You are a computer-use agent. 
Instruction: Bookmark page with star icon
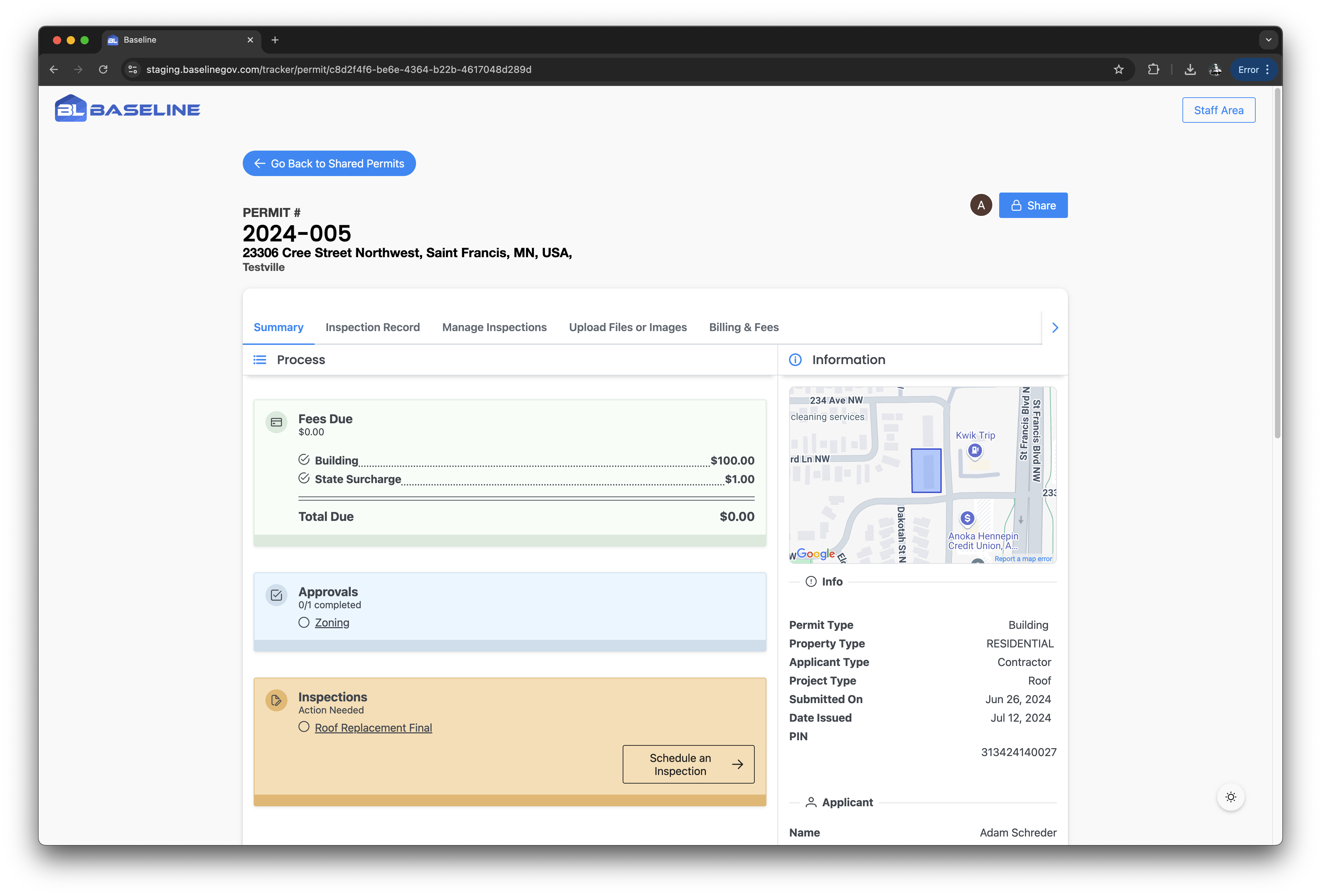1118,69
